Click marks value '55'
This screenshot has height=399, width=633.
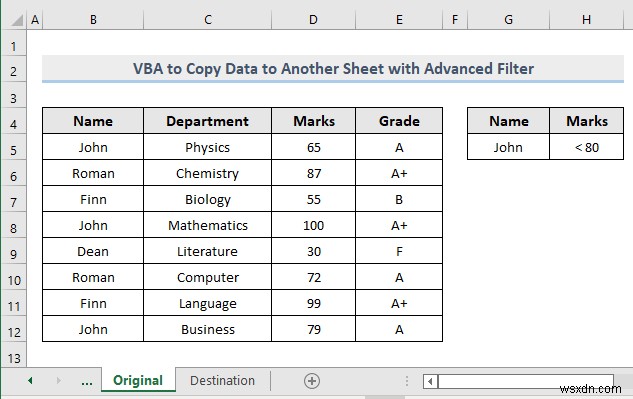(x=314, y=200)
